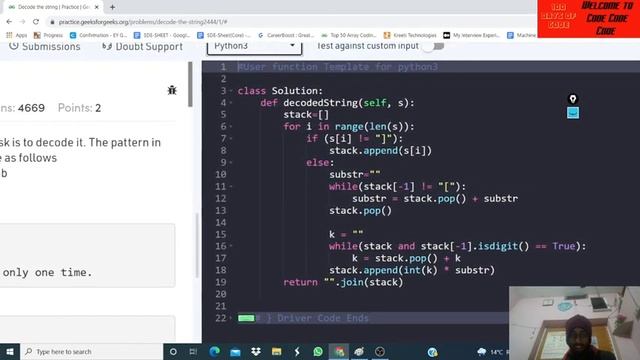
Task: Click the Points: 2 label
Action: [79, 108]
